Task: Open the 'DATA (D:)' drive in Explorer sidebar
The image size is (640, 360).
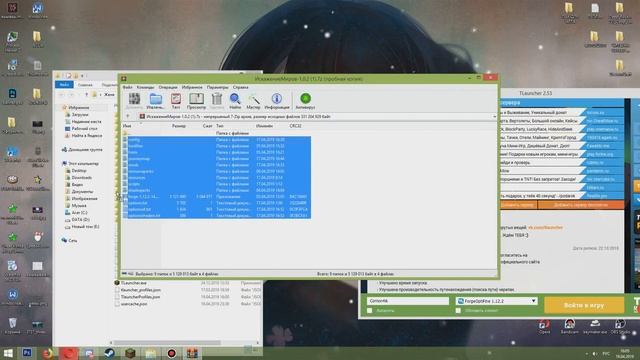Action: (x=80, y=220)
